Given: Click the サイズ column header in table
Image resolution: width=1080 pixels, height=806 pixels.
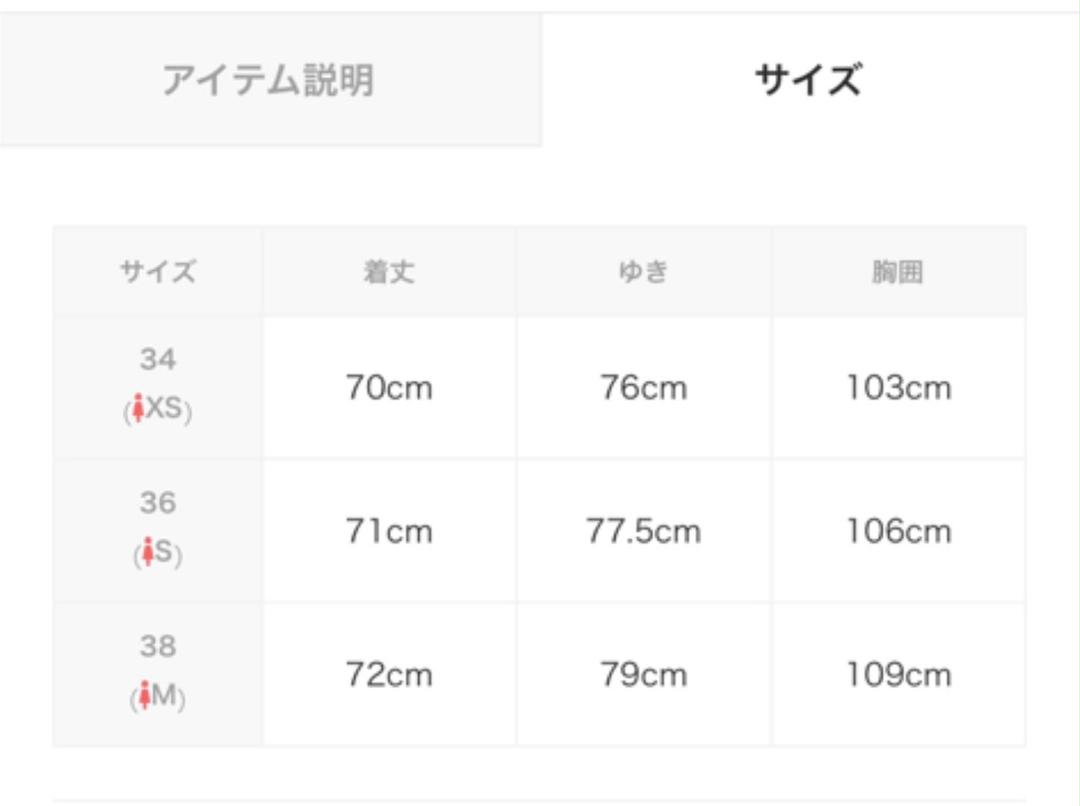Looking at the screenshot, I should coord(158,272).
